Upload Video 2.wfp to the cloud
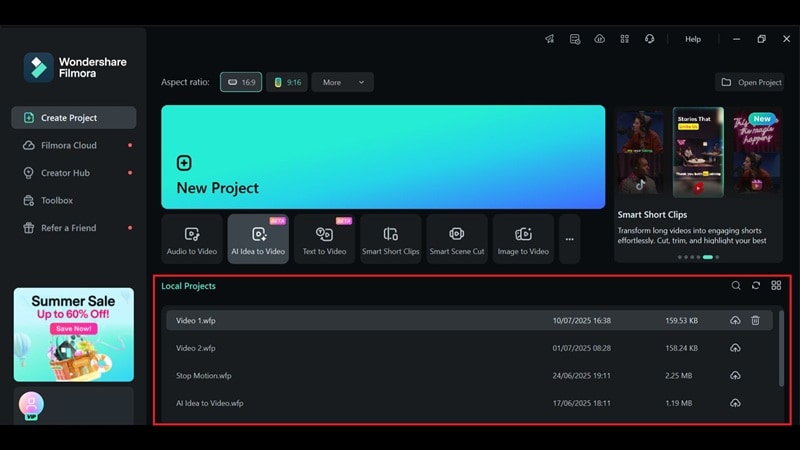The image size is (800, 450). (x=735, y=348)
